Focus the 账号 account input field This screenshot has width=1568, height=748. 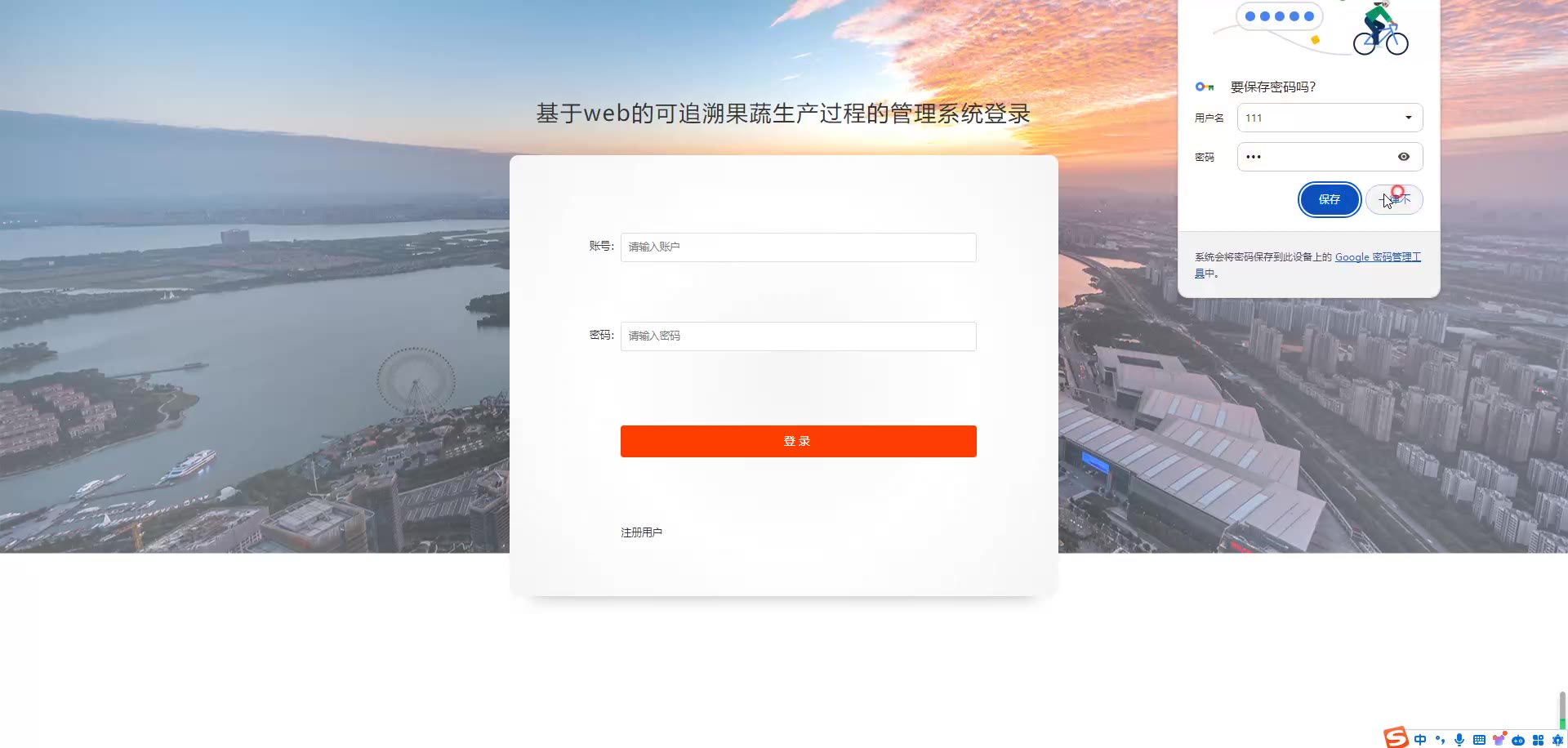pyautogui.click(x=798, y=247)
